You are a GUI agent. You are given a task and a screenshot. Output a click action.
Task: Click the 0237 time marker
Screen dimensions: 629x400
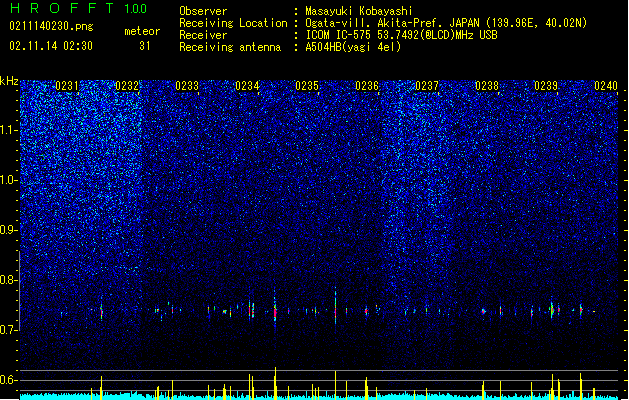click(427, 86)
